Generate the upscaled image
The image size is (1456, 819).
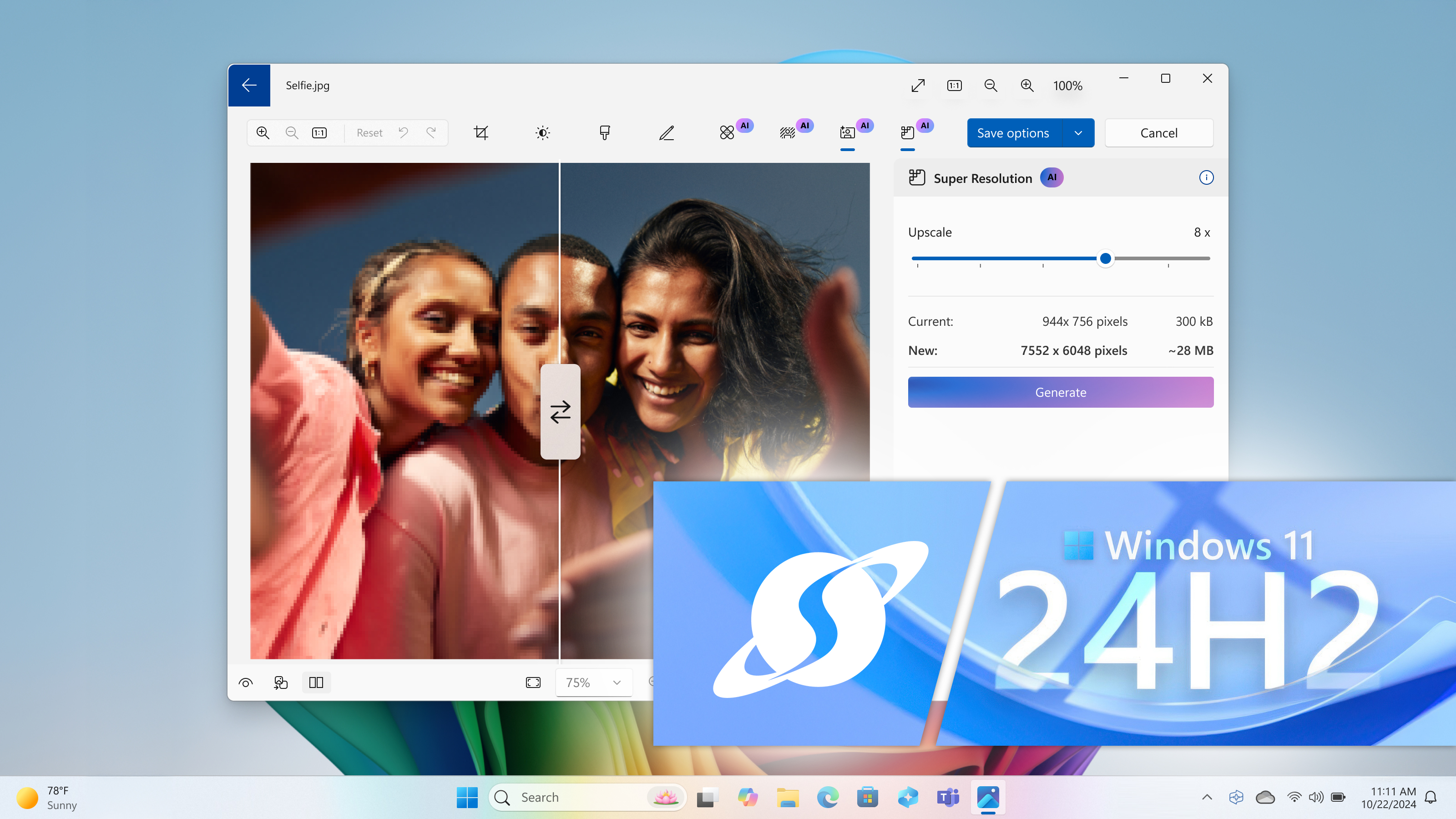[x=1060, y=392]
